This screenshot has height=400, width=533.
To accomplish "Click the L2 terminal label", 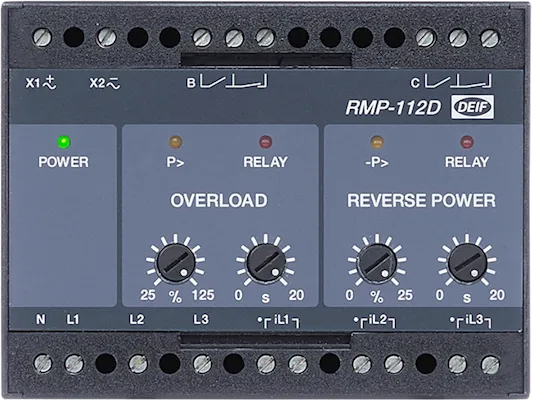I will pos(137,319).
